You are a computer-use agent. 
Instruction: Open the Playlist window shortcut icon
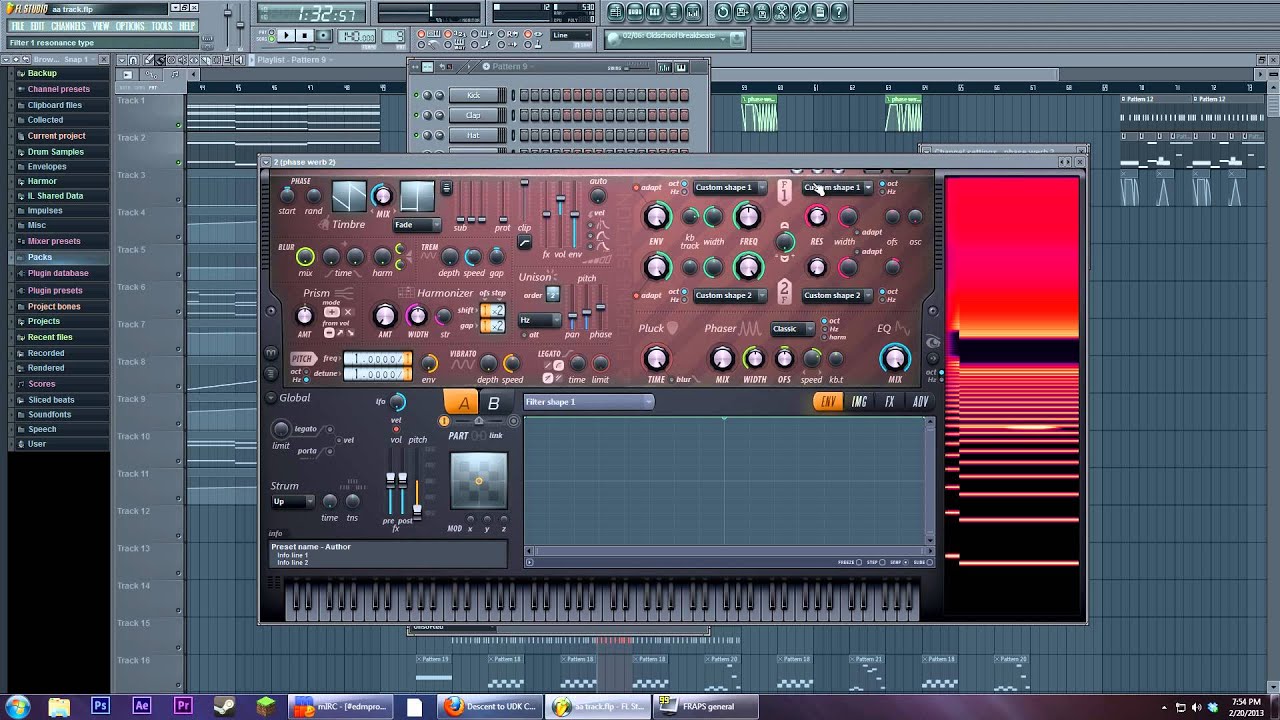click(x=616, y=12)
